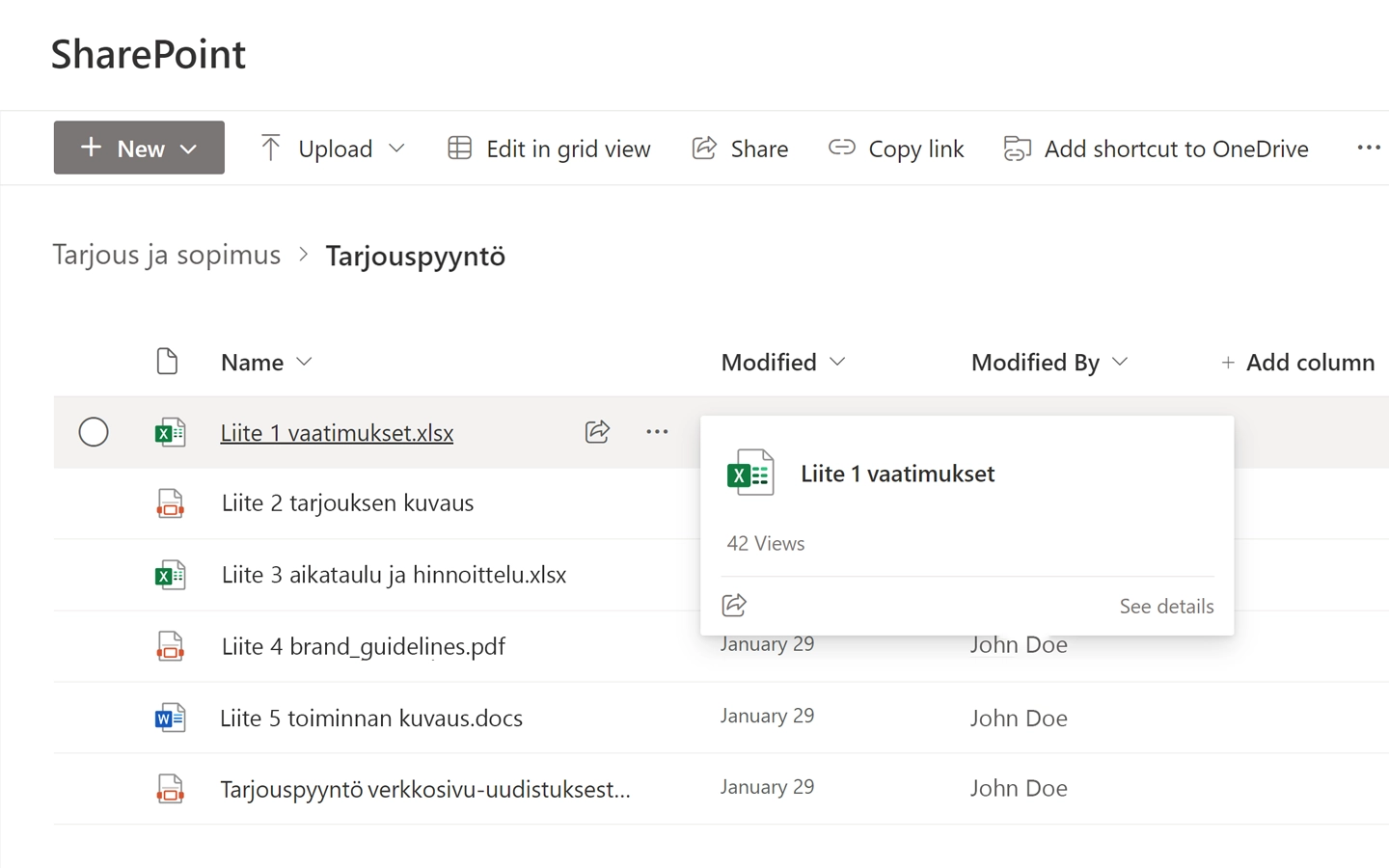Image resolution: width=1389 pixels, height=868 pixels.
Task: Click See details in the hover card
Action: pyautogui.click(x=1165, y=606)
